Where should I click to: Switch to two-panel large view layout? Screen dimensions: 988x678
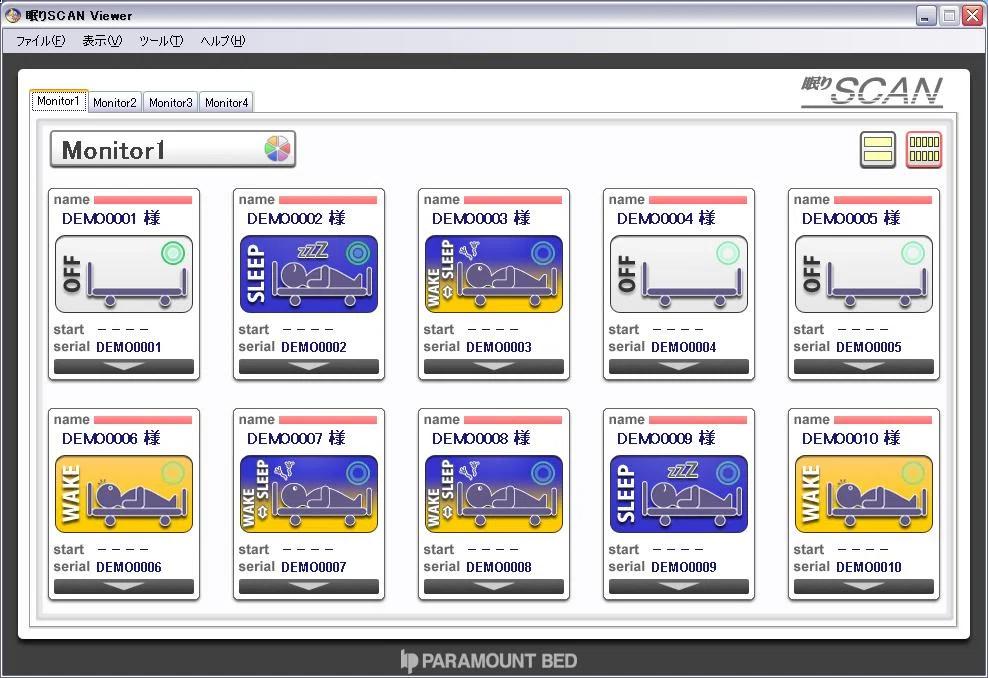pos(878,149)
